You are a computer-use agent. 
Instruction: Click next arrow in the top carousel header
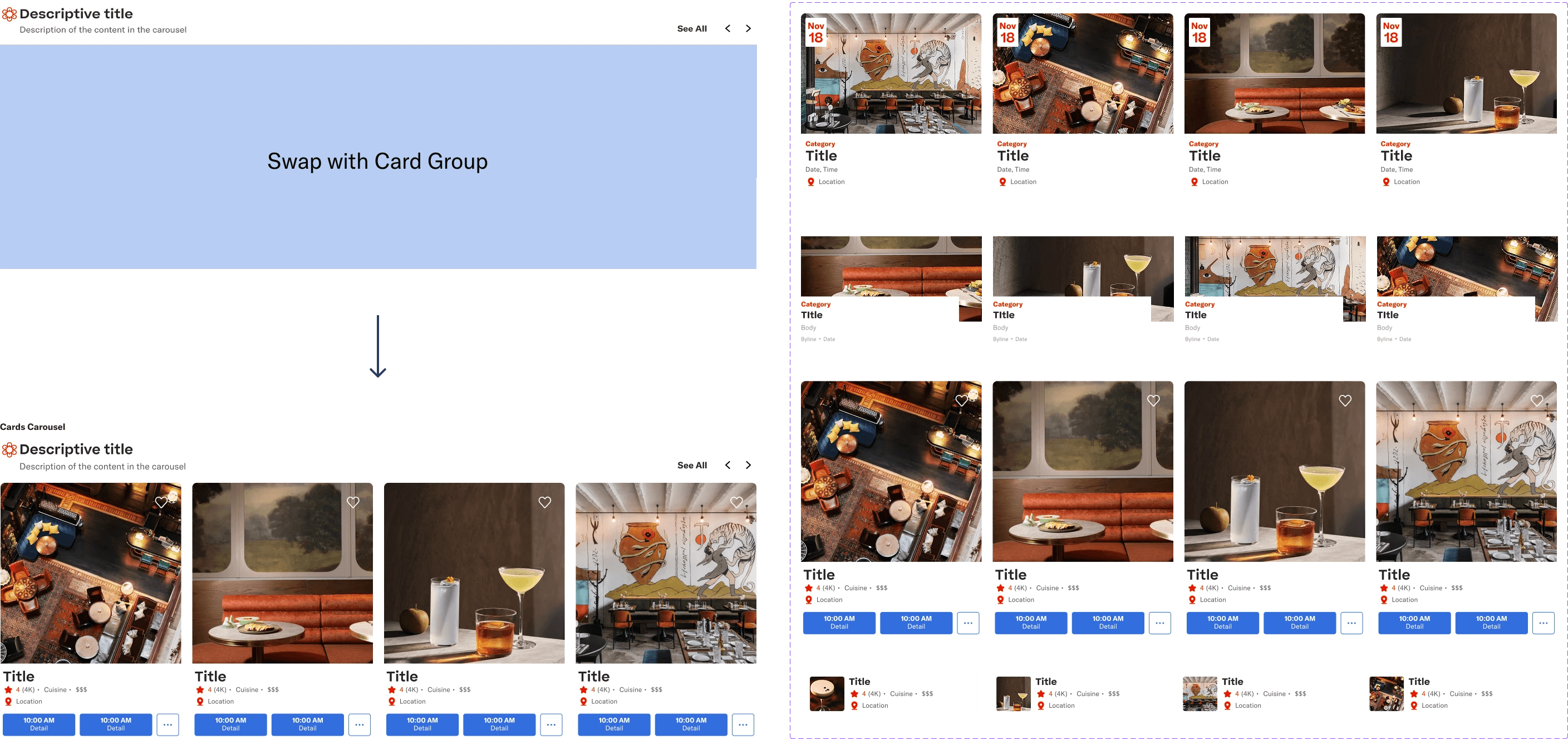click(x=748, y=28)
